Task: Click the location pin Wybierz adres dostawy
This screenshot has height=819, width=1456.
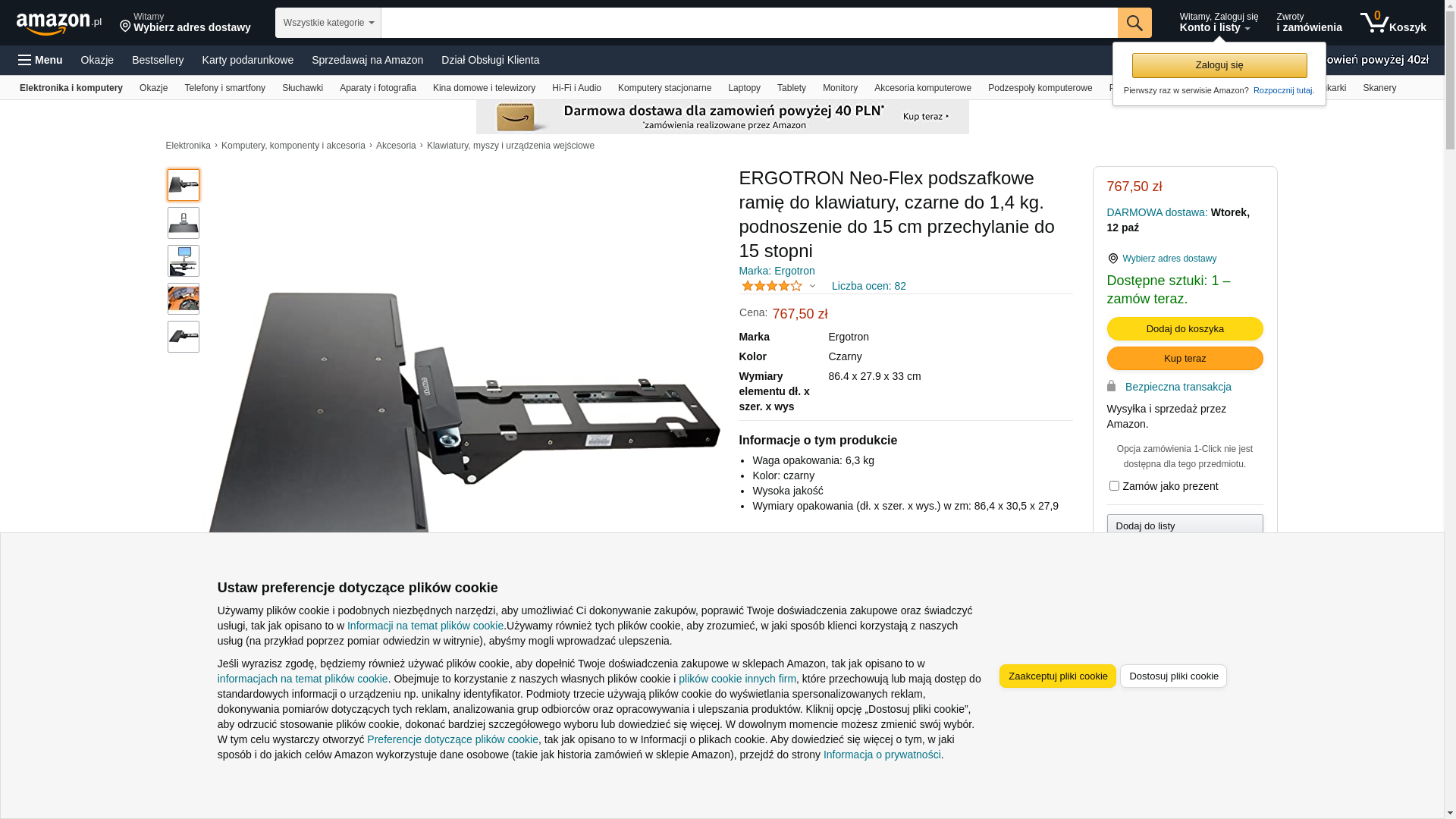Action: 185,23
